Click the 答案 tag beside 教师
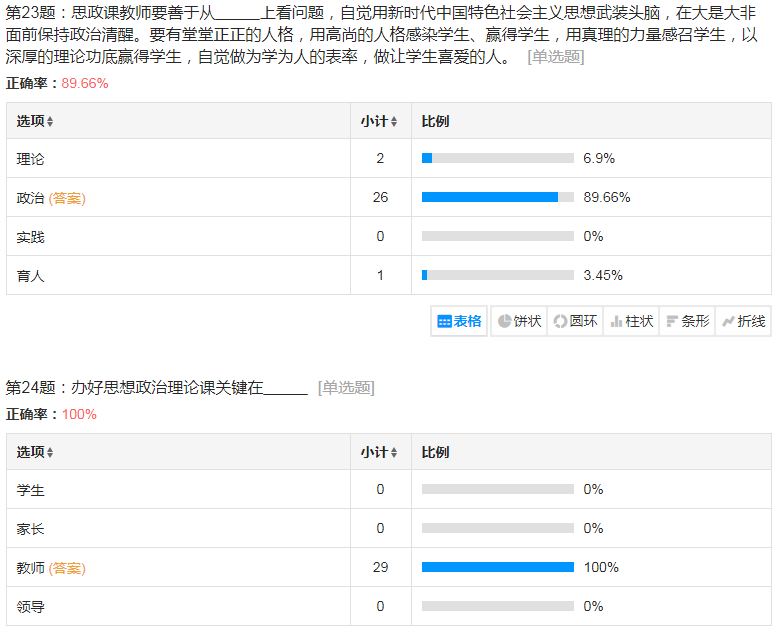 pos(67,568)
